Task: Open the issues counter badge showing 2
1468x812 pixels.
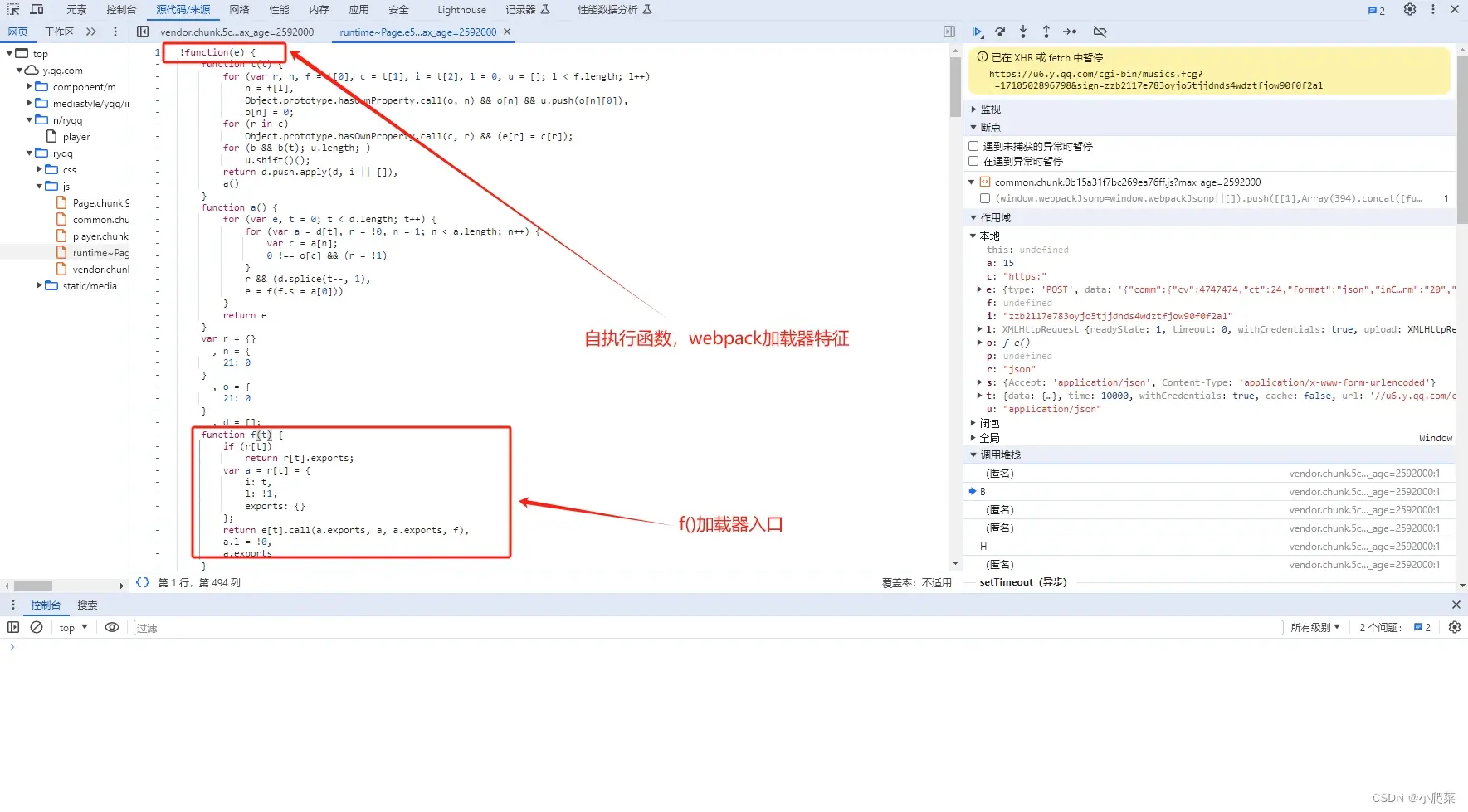Action: point(1377,10)
